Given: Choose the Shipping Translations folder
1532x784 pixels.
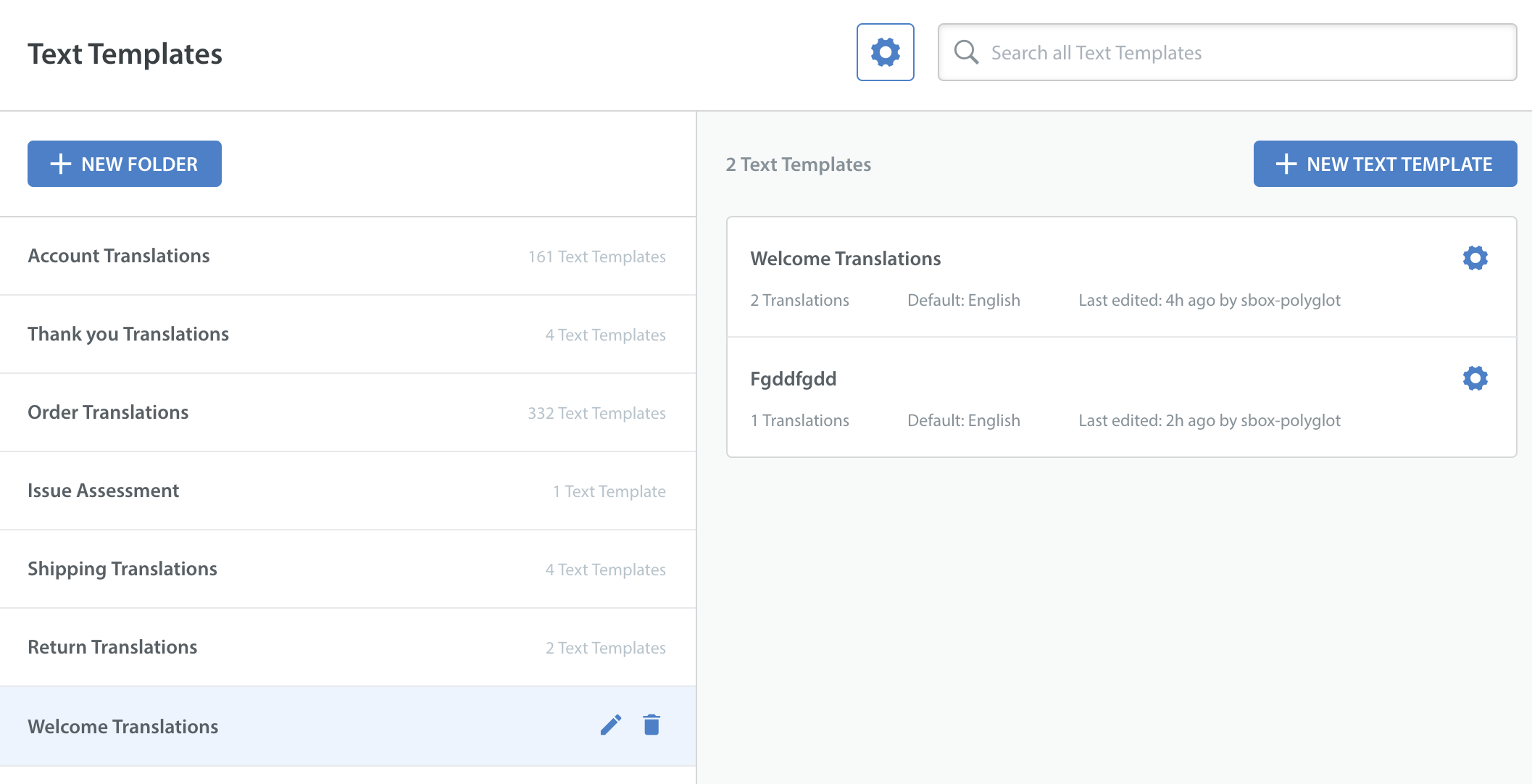Looking at the screenshot, I should tap(348, 569).
